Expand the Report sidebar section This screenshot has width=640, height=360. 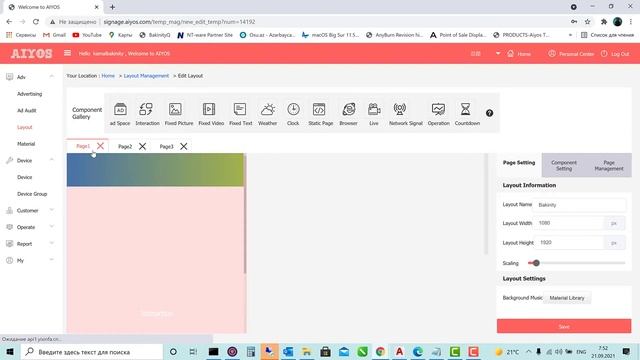pos(51,244)
